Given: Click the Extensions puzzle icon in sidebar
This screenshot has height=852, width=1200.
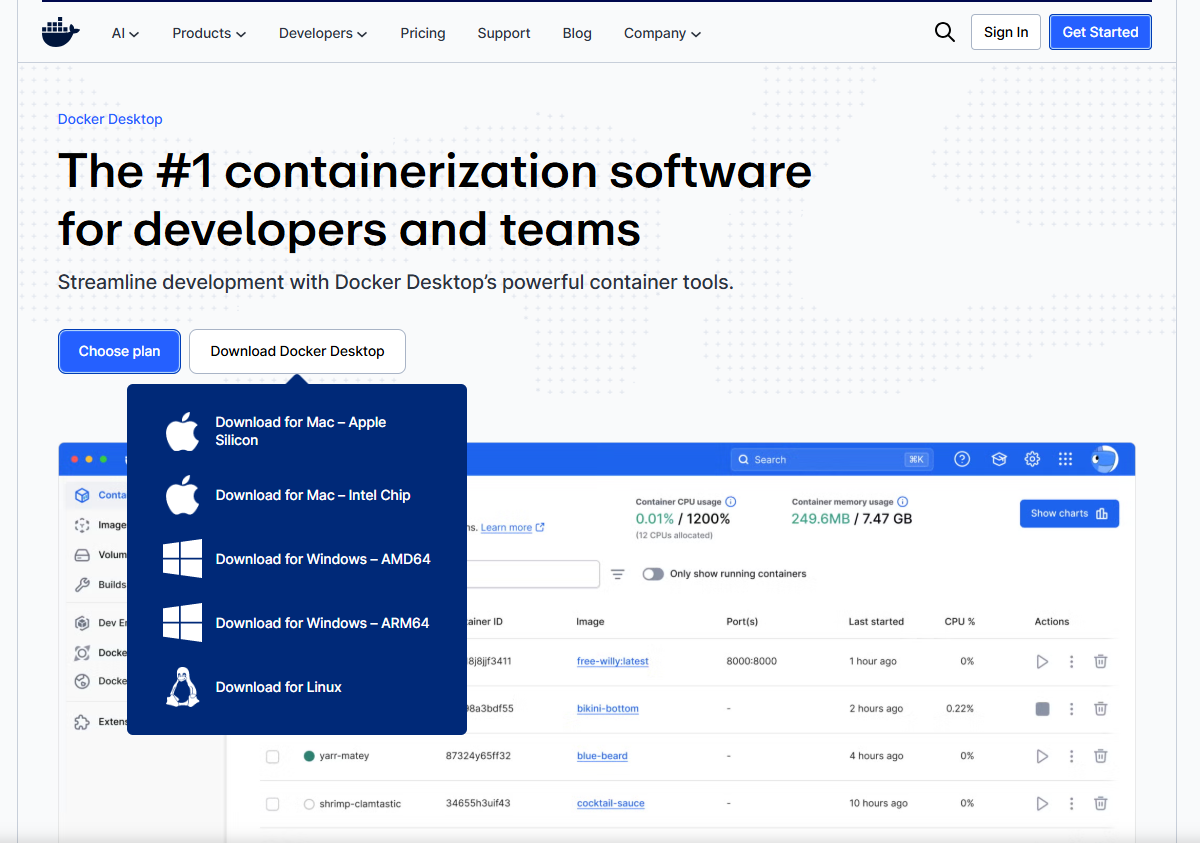Looking at the screenshot, I should click(82, 721).
